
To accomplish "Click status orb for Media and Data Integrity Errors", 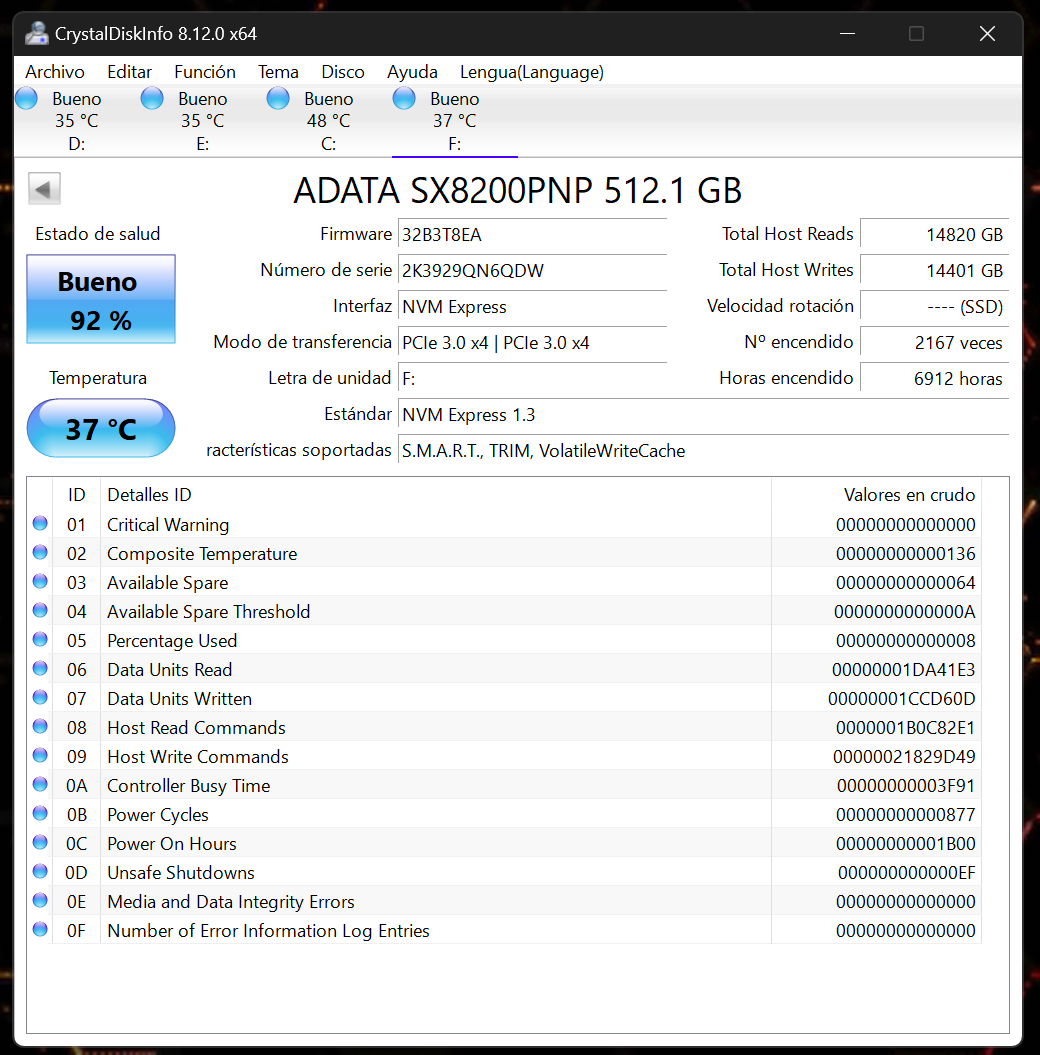I will pos(40,900).
